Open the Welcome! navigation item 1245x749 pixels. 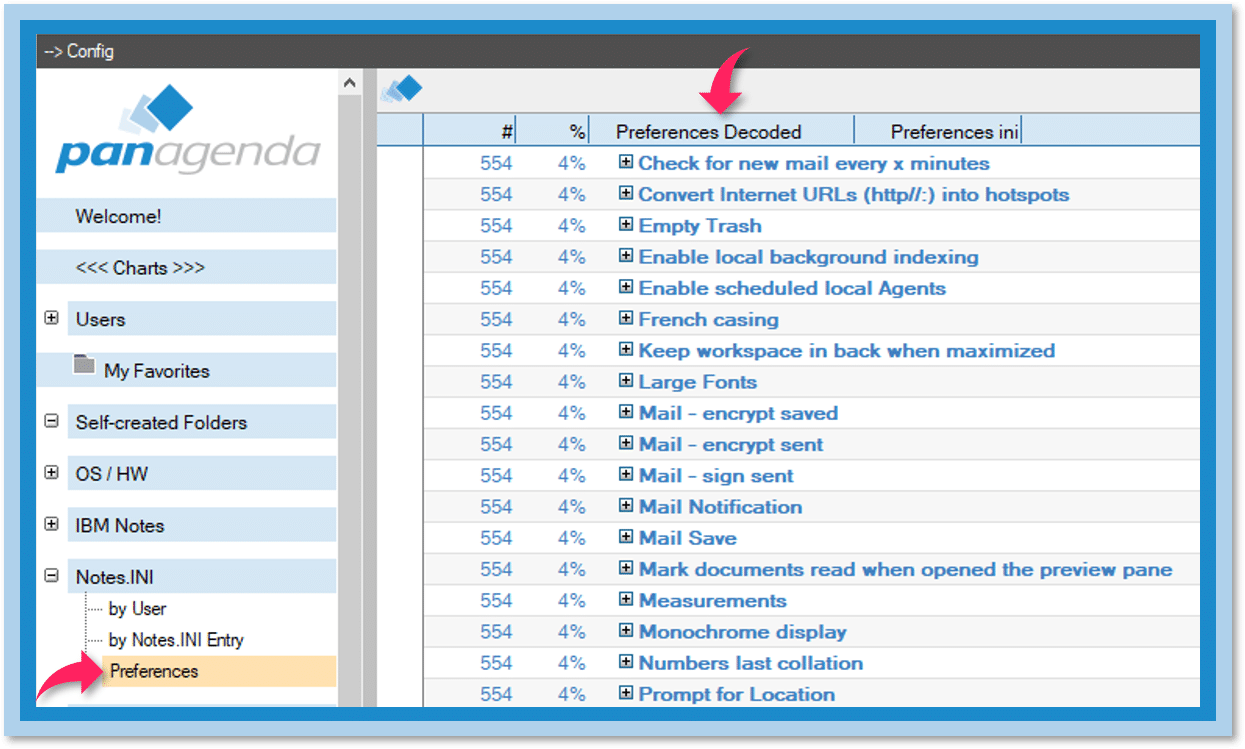118,216
